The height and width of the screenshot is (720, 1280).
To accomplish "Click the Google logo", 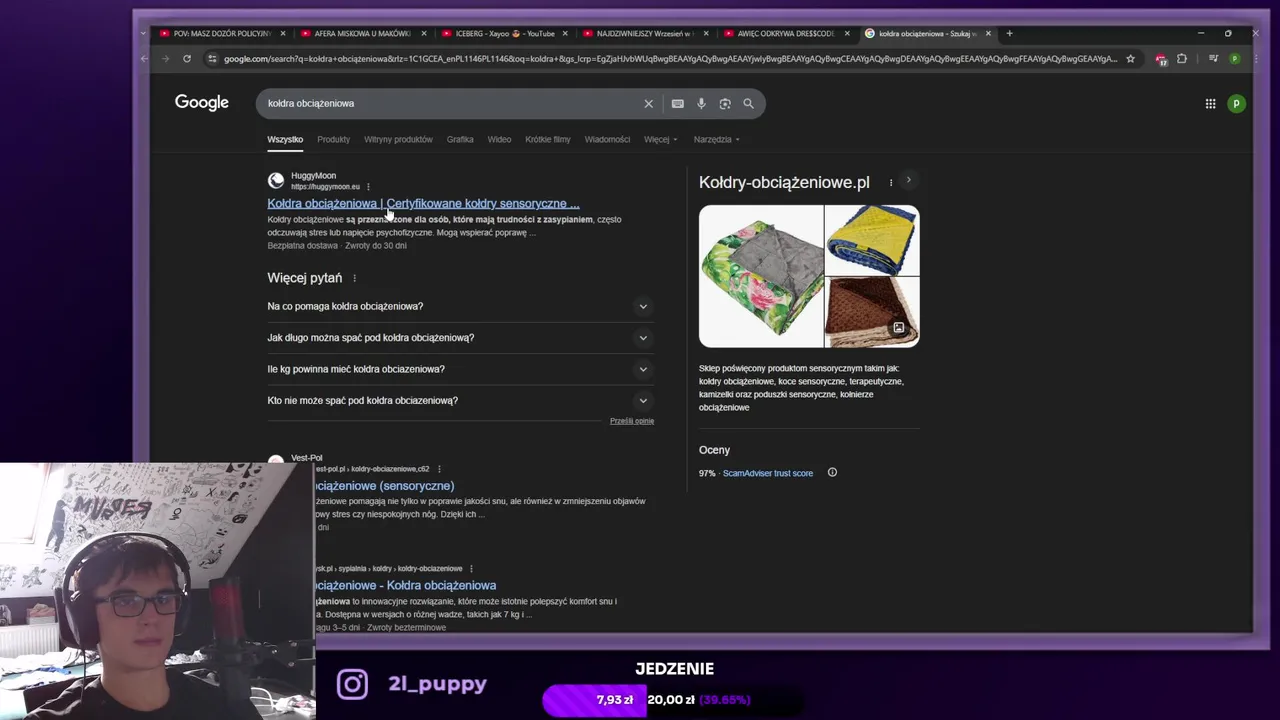I will [202, 103].
